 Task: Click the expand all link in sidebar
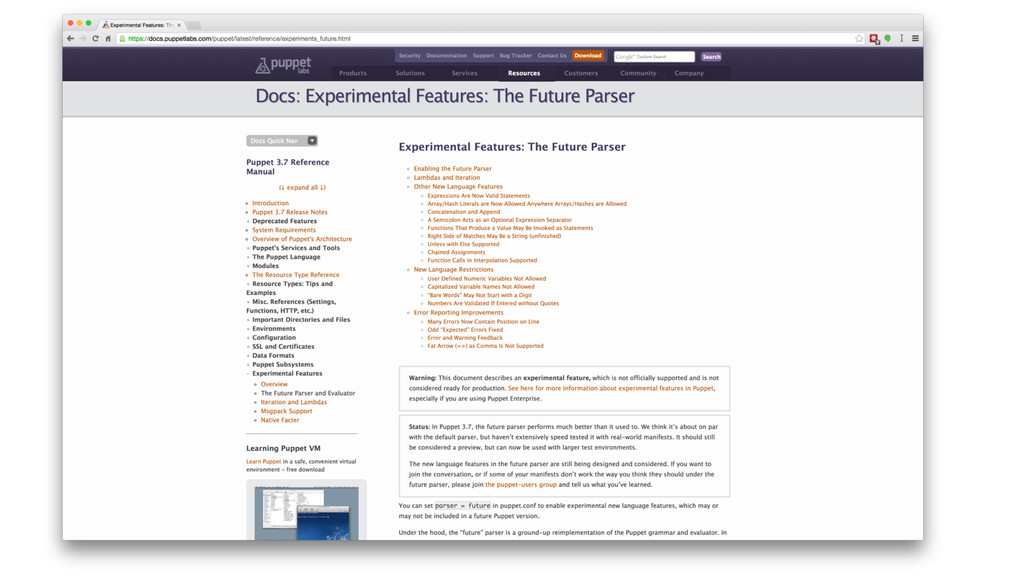pos(302,187)
